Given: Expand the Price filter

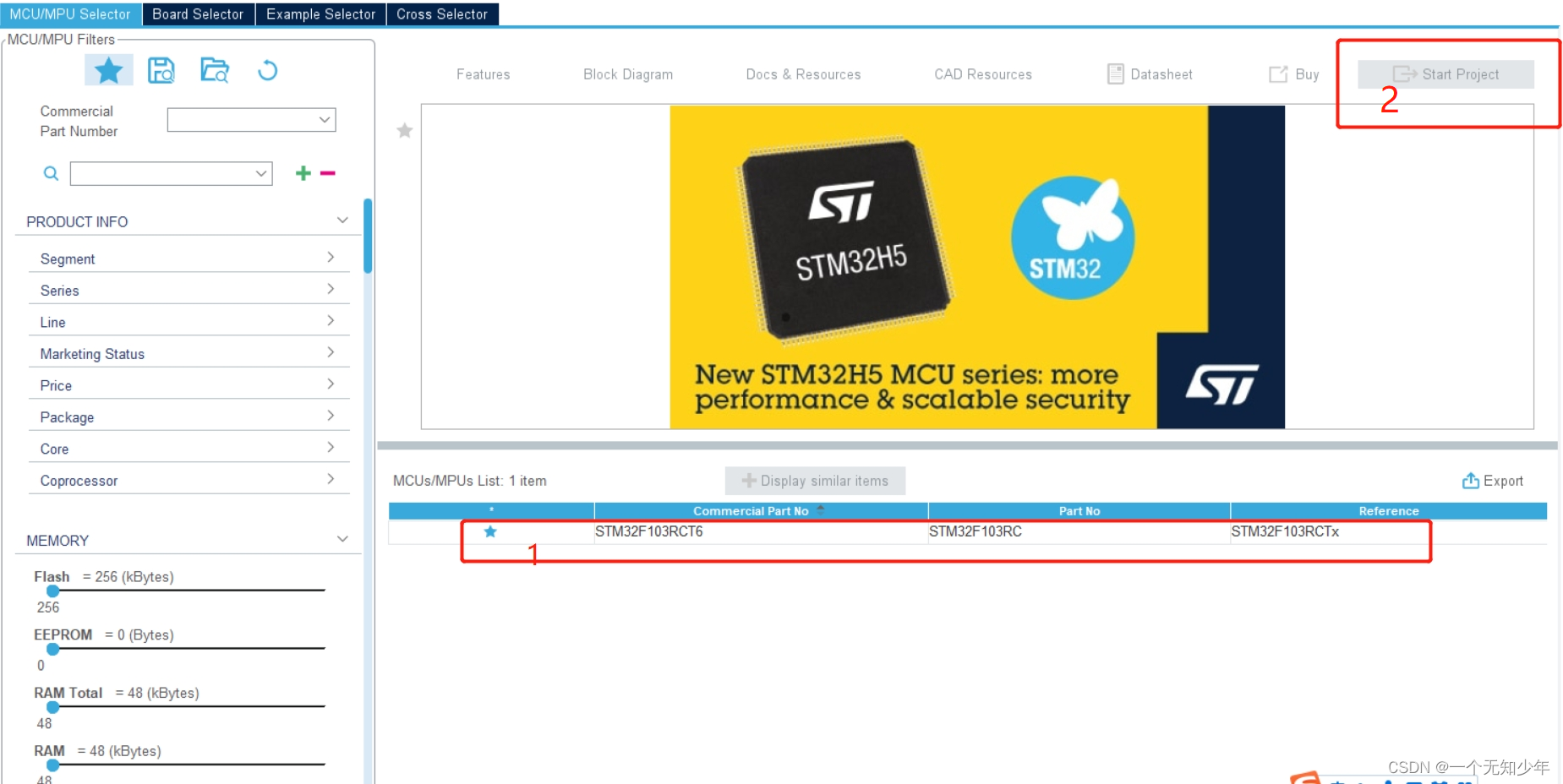Looking at the screenshot, I should pyautogui.click(x=331, y=384).
